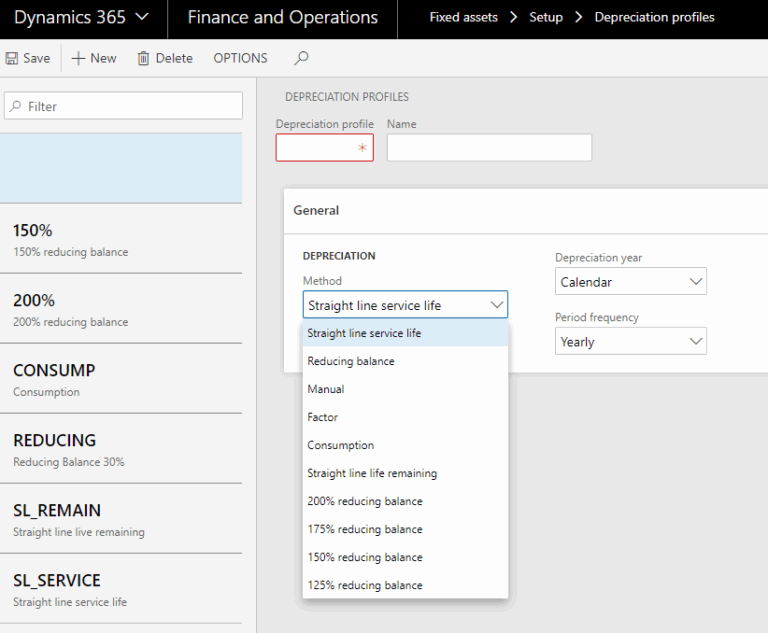Click the Name input field
The height and width of the screenshot is (633, 768).
(x=489, y=147)
